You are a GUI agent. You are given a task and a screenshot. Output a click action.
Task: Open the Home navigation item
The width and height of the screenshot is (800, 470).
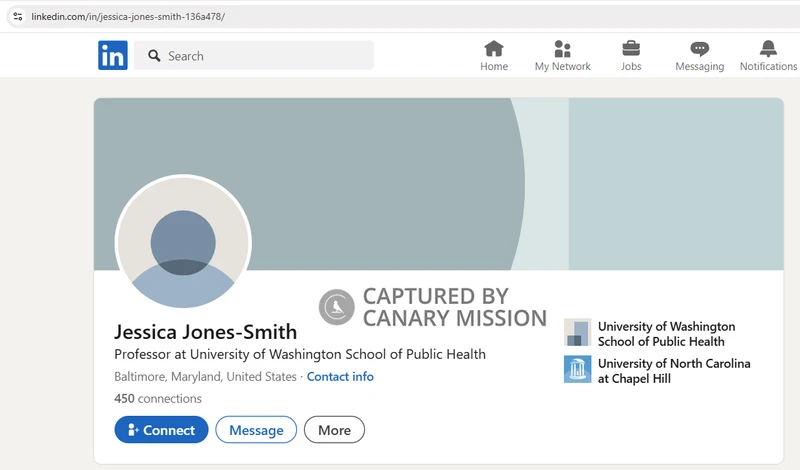493,56
